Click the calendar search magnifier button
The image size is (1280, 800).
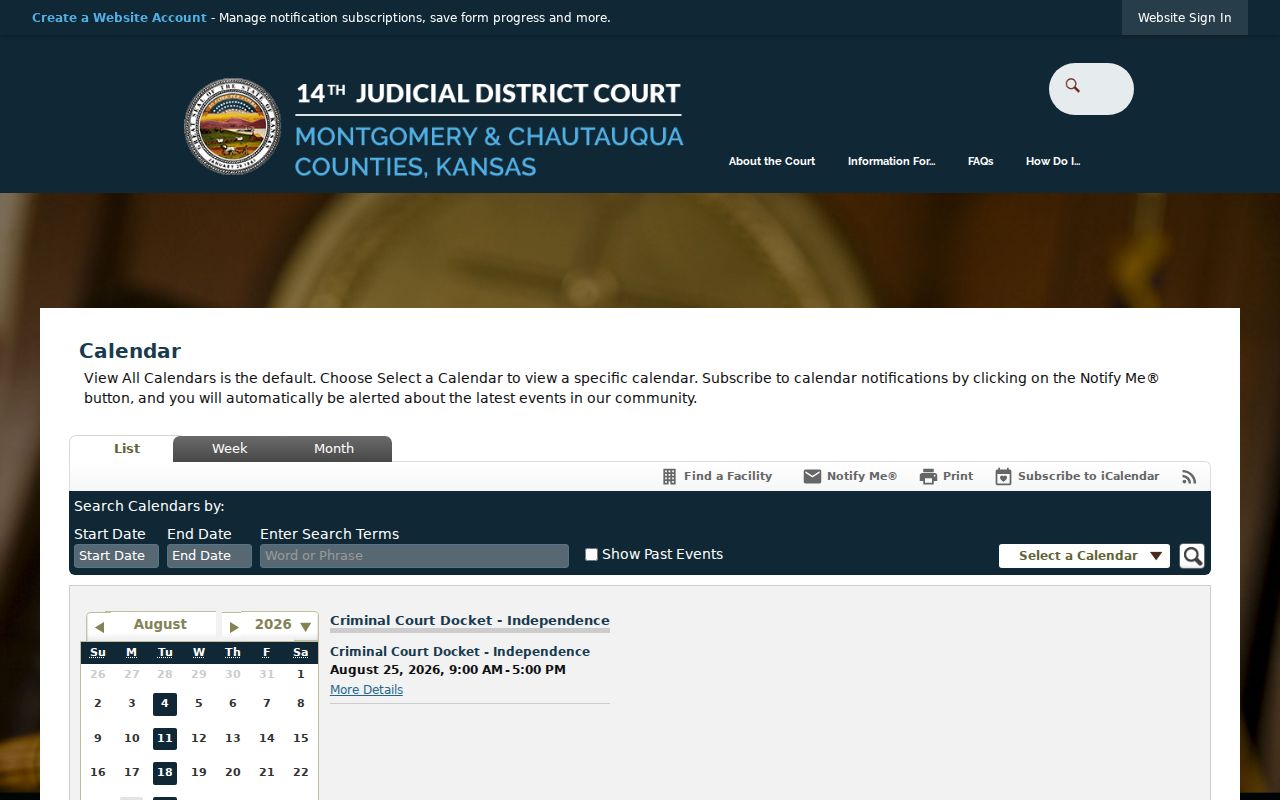tap(1192, 556)
